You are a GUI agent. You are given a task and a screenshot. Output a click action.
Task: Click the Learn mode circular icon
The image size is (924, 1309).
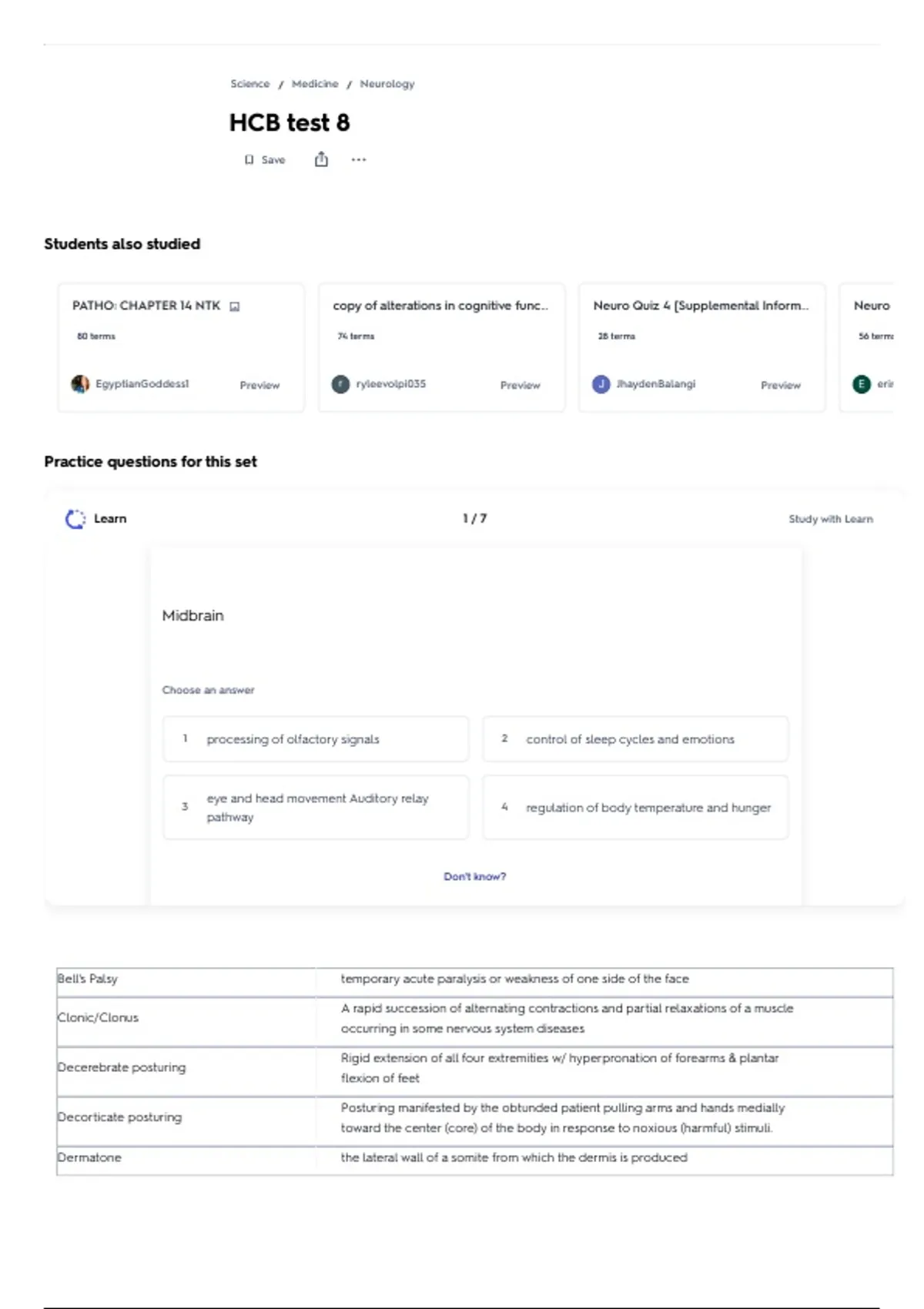(75, 519)
